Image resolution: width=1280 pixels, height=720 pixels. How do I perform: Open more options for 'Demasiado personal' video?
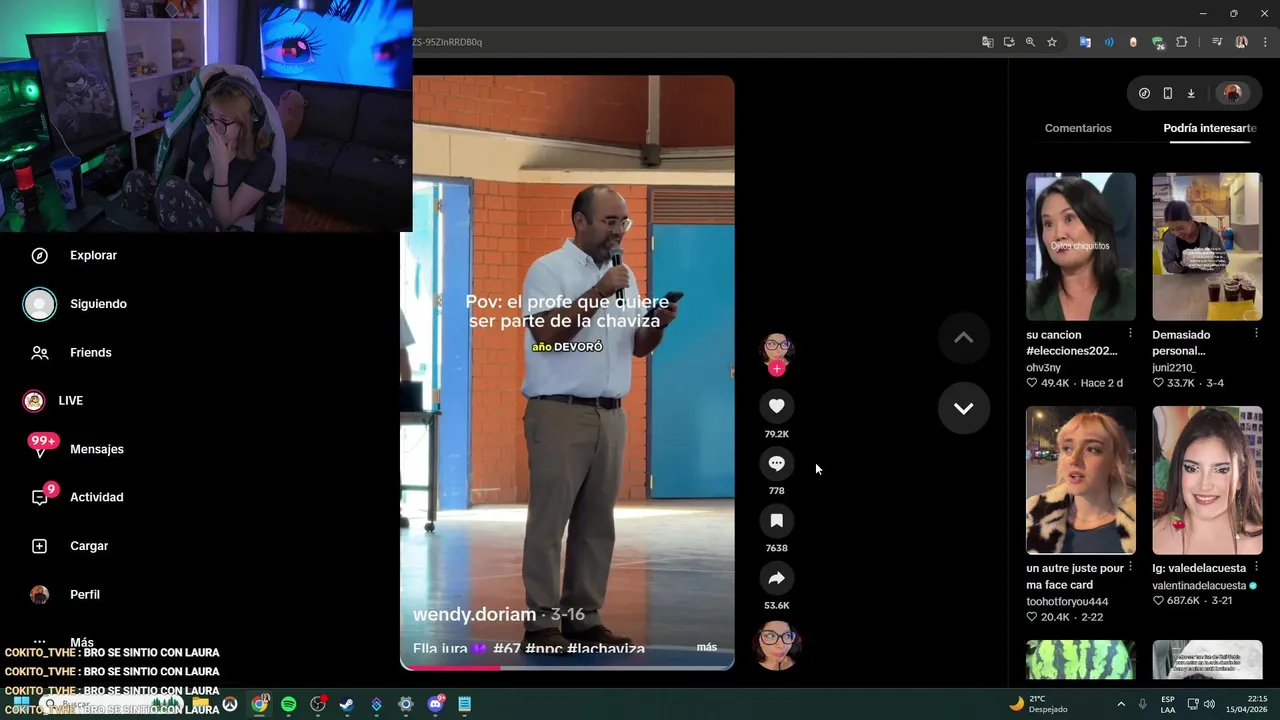tap(1256, 333)
